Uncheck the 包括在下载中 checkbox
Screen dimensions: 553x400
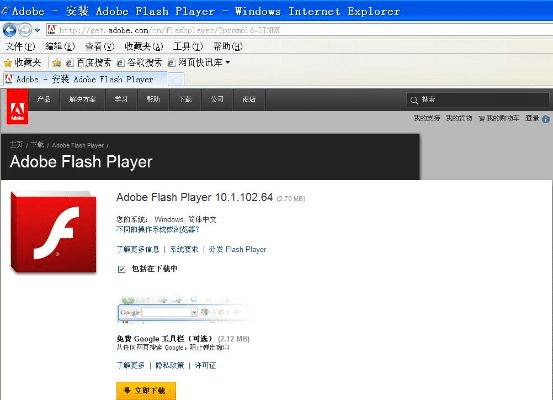click(121, 269)
